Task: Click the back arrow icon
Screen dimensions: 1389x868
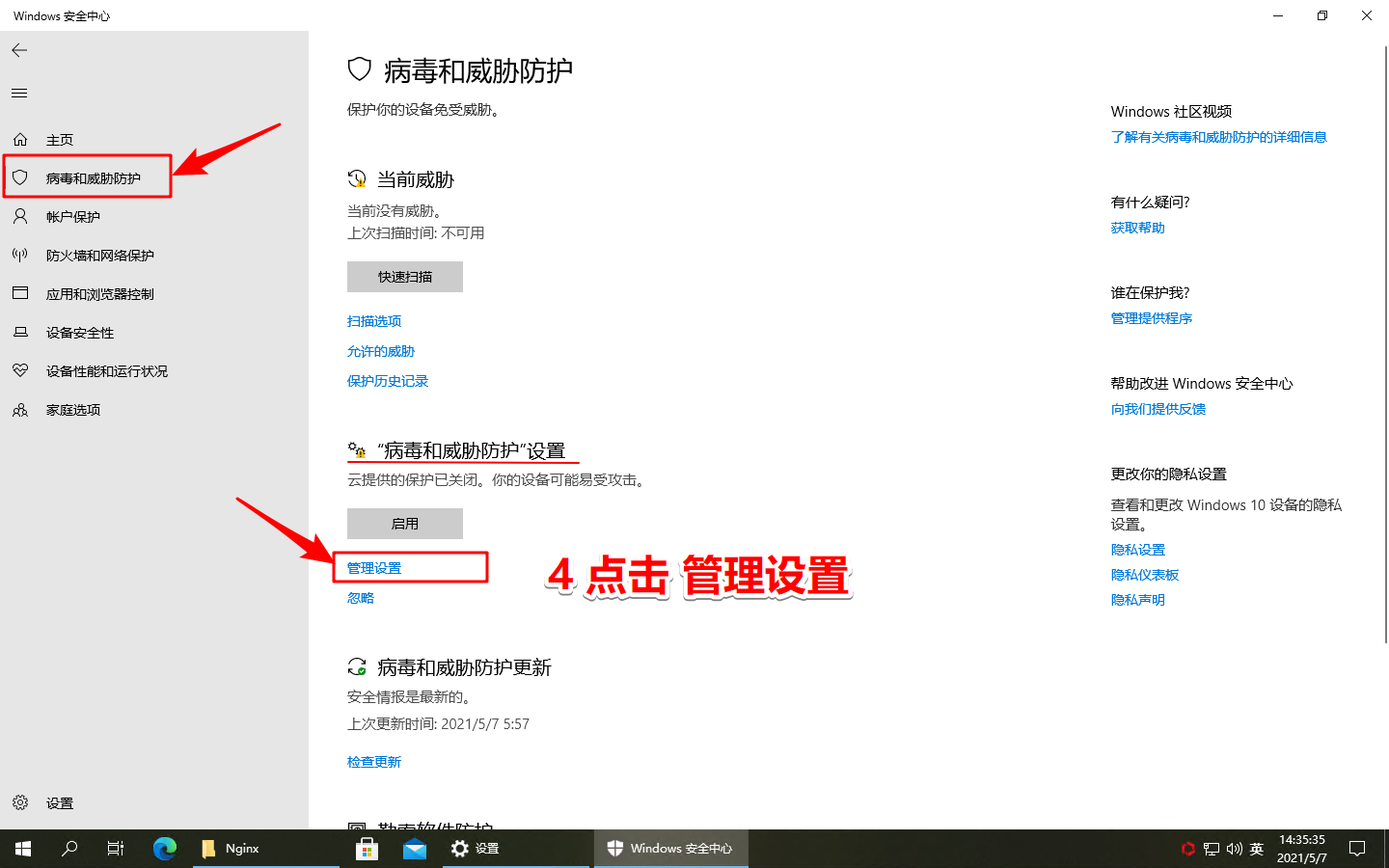Action: point(19,50)
